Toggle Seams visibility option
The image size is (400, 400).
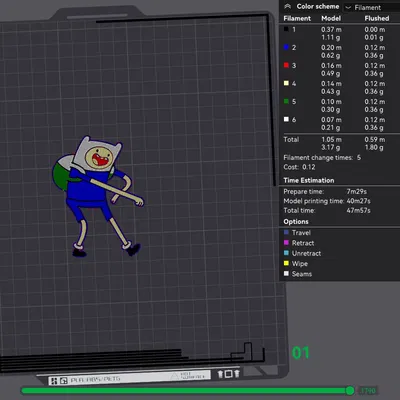[286, 274]
